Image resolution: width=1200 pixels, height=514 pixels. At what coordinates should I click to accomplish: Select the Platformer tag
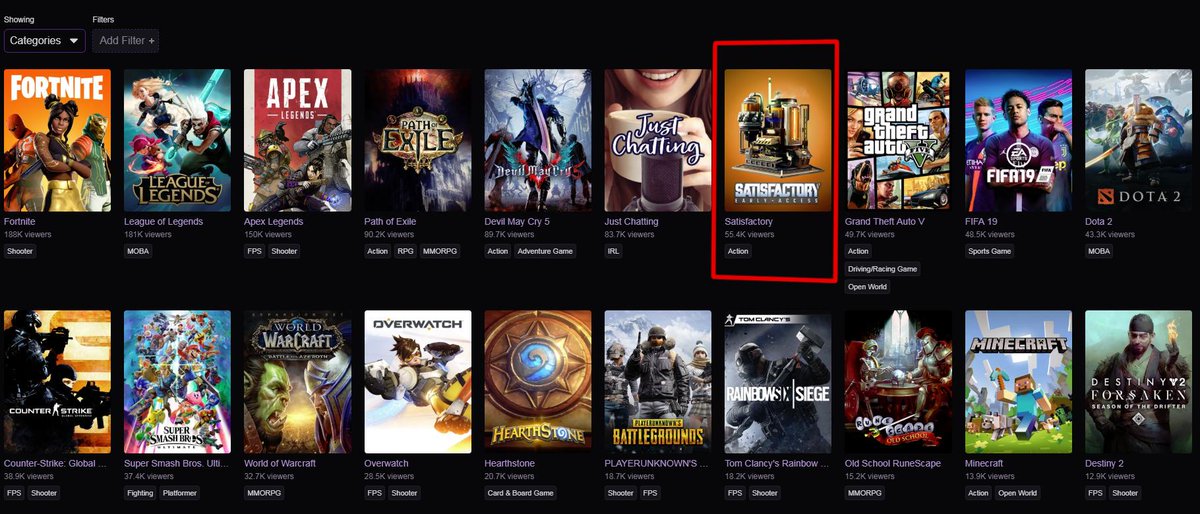[180, 493]
